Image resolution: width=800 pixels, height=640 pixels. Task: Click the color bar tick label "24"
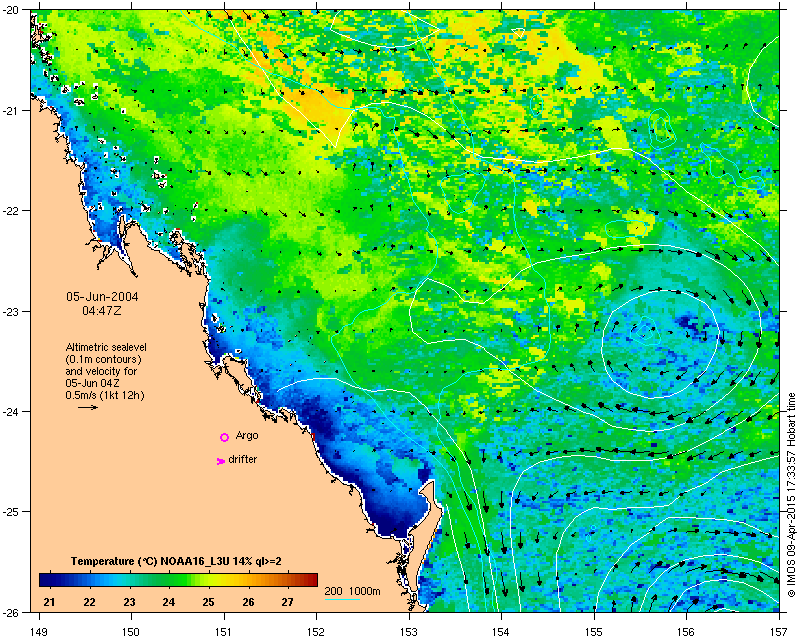tap(168, 602)
